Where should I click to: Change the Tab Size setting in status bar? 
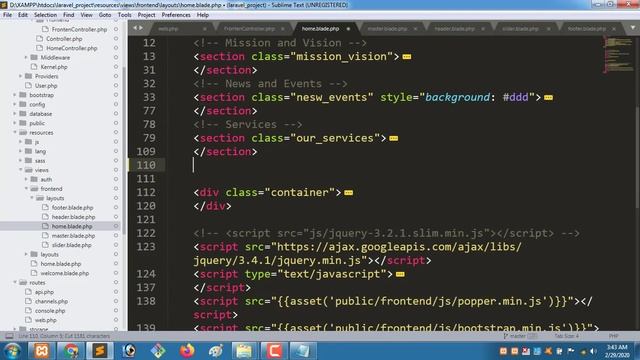point(566,336)
